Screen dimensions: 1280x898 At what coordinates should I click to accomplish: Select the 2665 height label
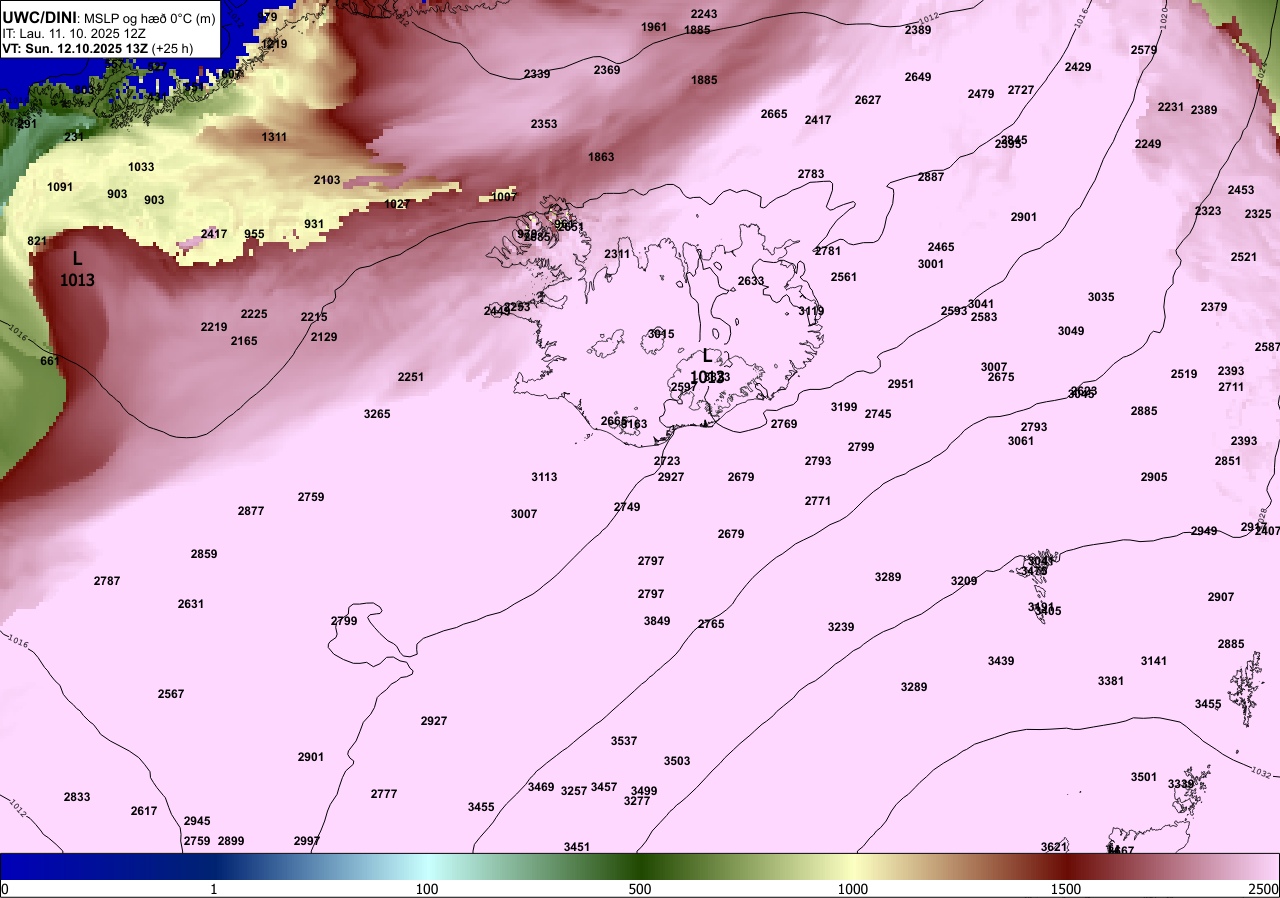pyautogui.click(x=774, y=114)
